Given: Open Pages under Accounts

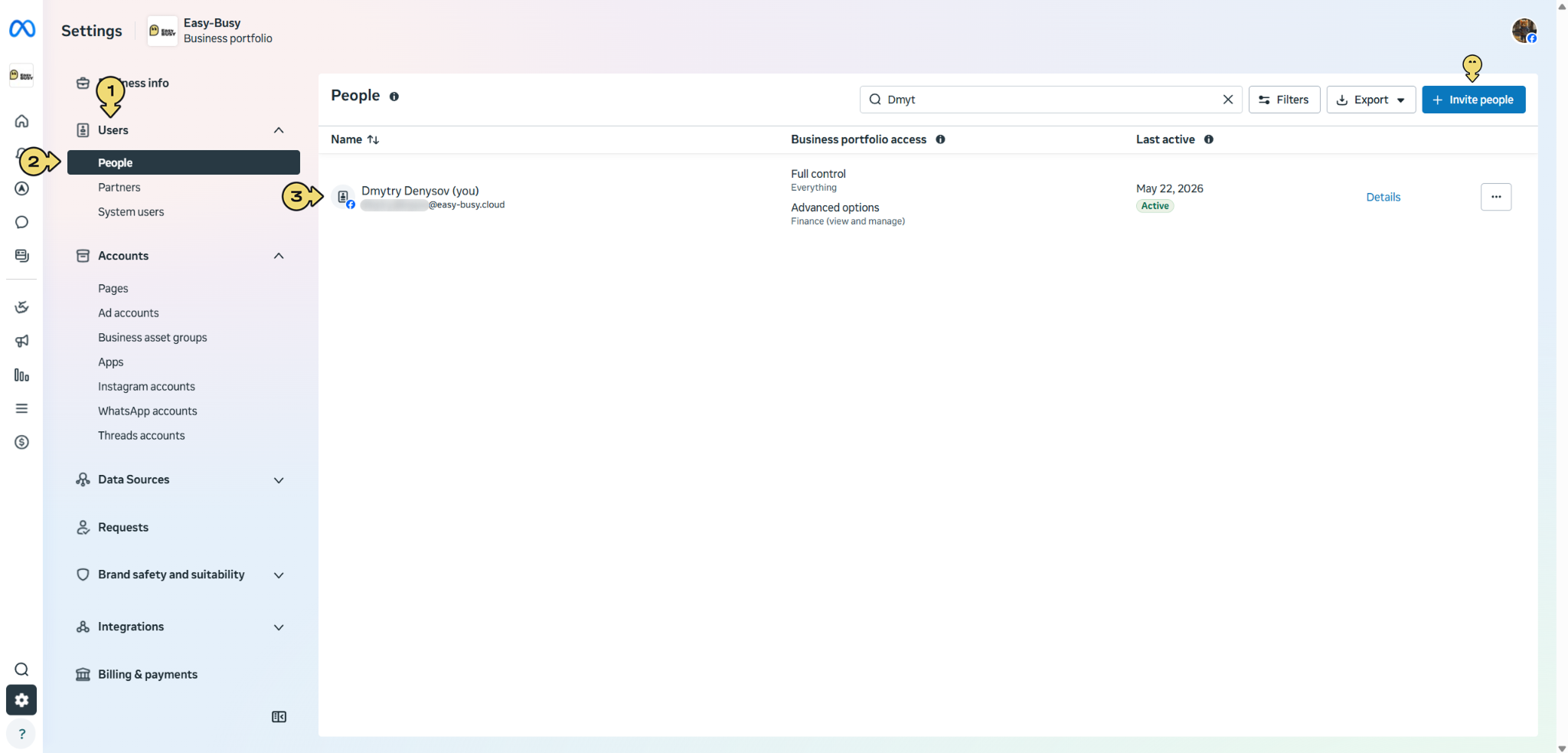Looking at the screenshot, I should coord(113,289).
